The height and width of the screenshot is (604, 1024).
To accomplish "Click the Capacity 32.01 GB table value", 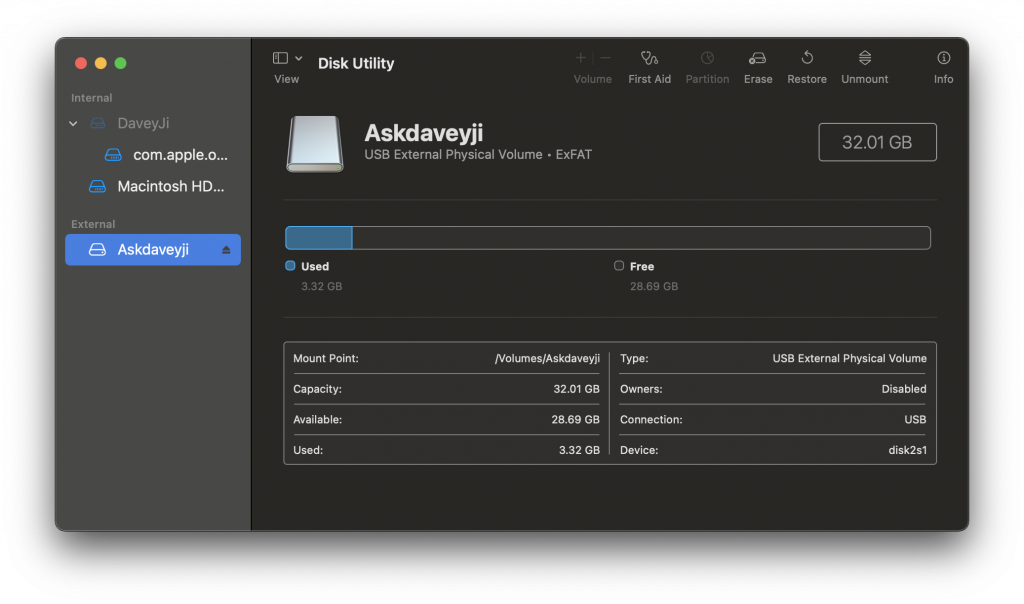I will click(x=576, y=389).
